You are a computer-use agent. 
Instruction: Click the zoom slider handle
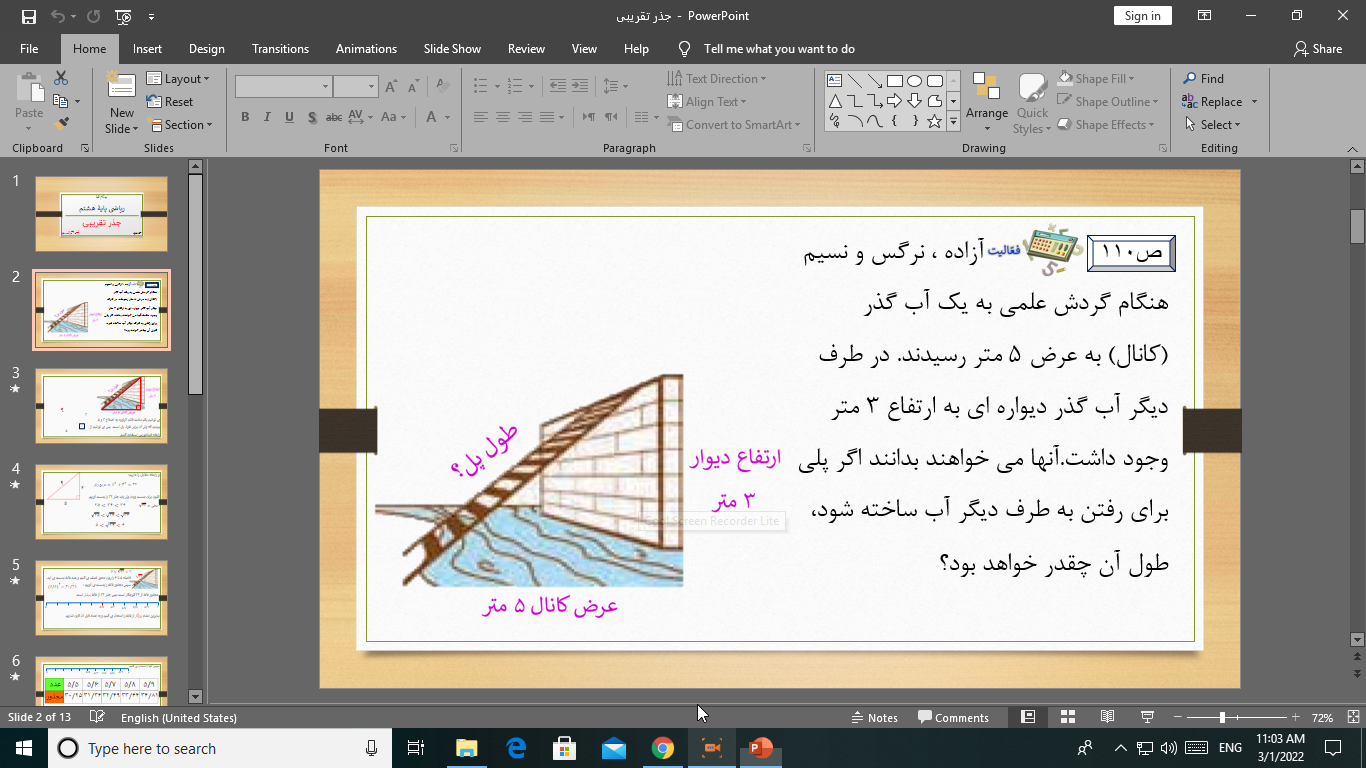point(1222,717)
